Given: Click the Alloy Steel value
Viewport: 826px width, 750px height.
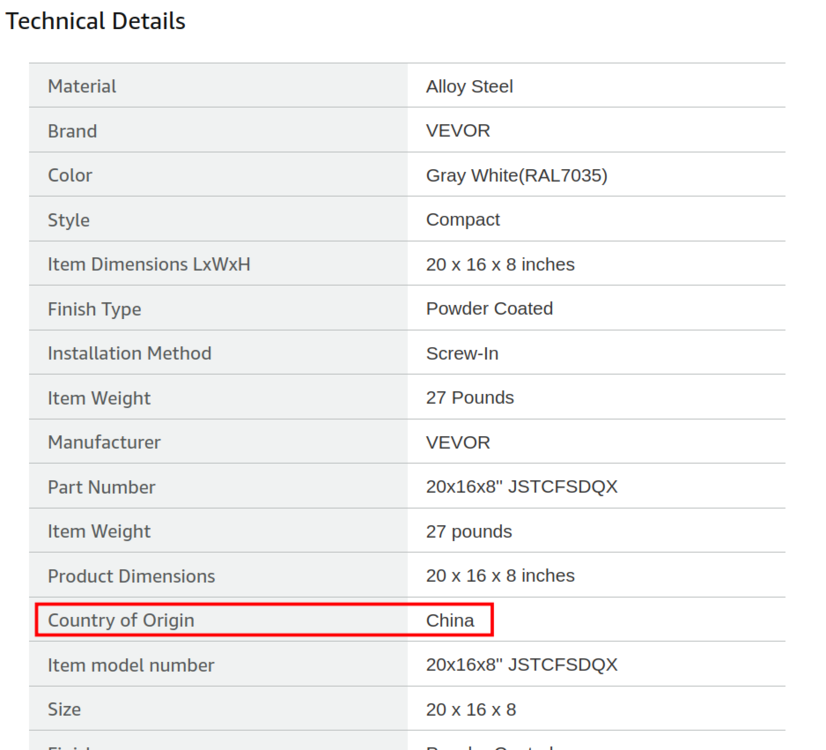Looking at the screenshot, I should 469,86.
